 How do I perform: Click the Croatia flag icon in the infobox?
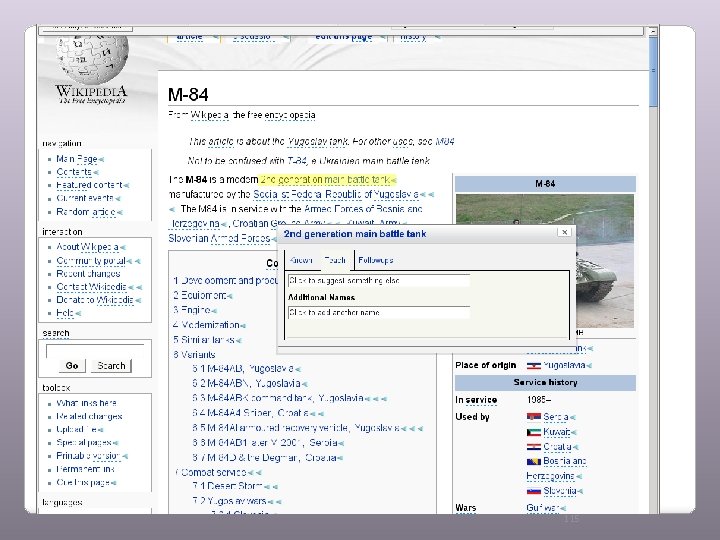(x=534, y=447)
